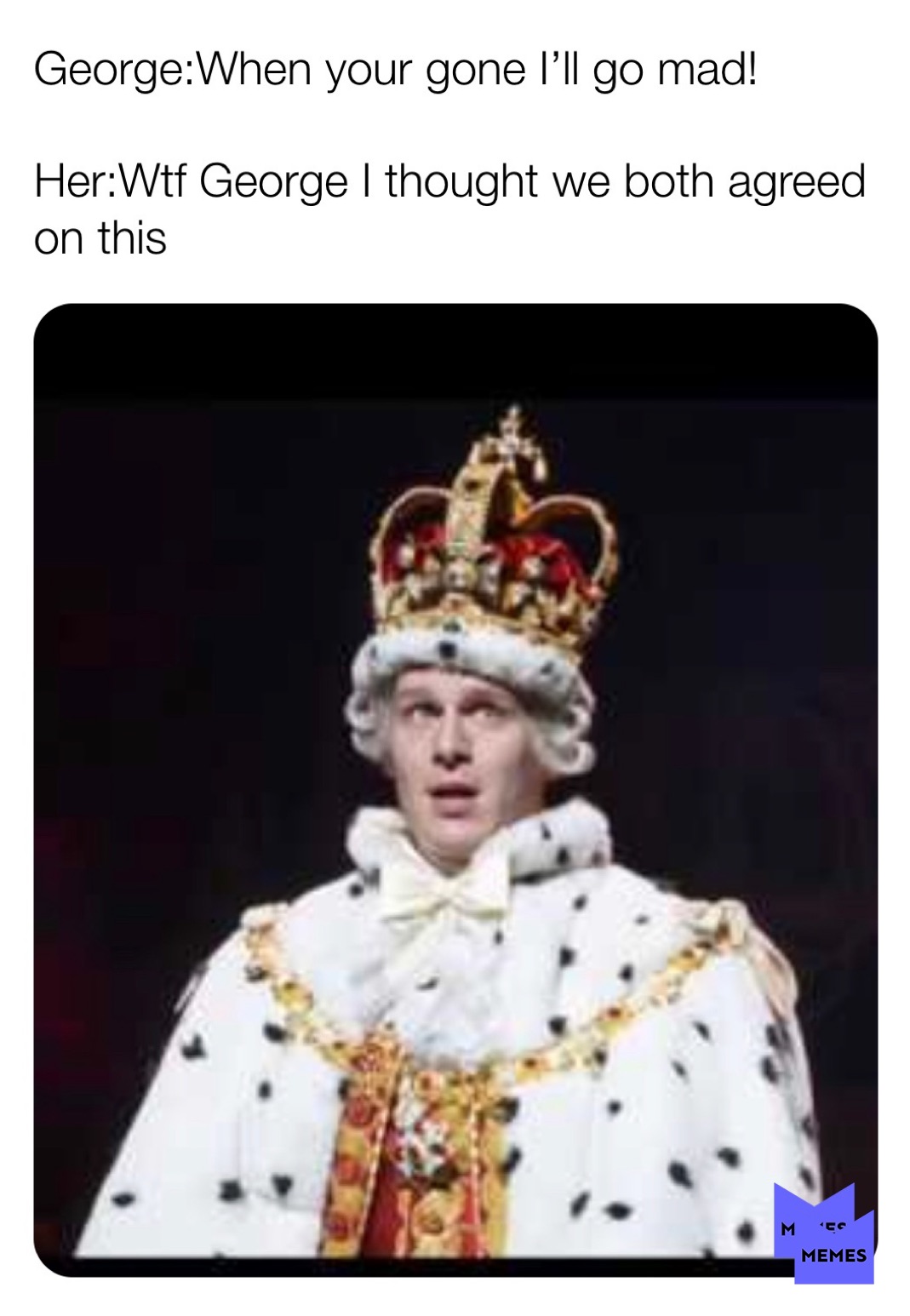Viewport: 910px width, 1316px height.
Task: Click the purple MEMES watermark logo
Action: click(x=824, y=1233)
